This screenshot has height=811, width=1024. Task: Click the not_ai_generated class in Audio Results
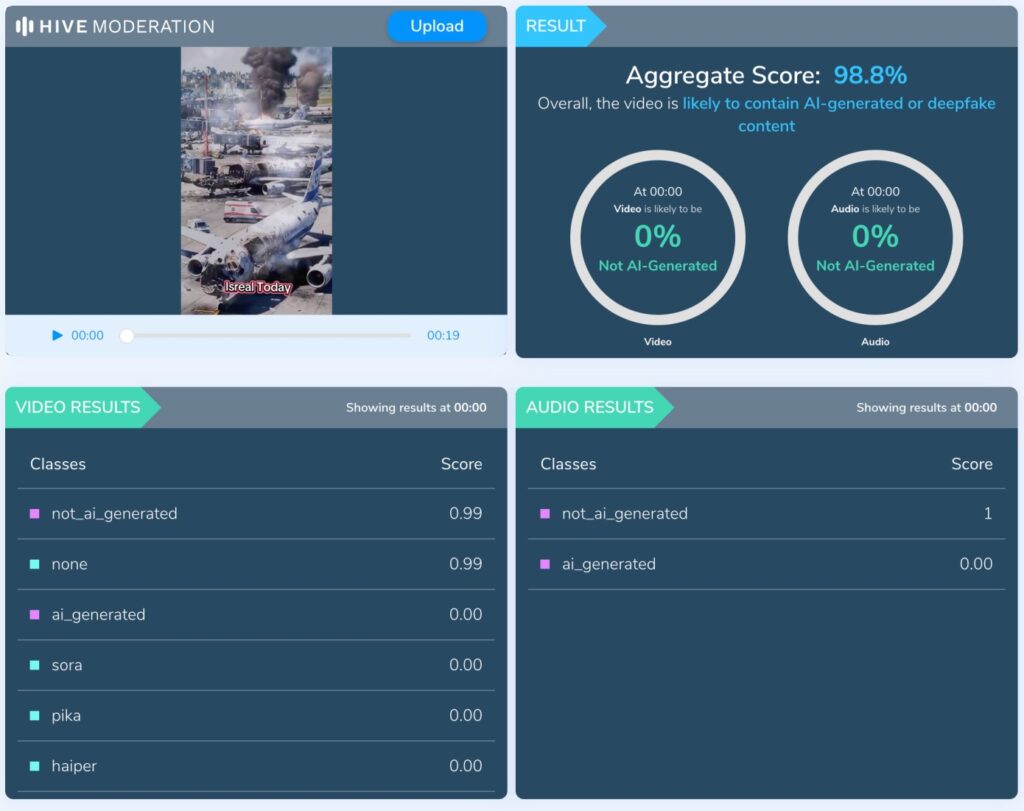[x=624, y=514]
